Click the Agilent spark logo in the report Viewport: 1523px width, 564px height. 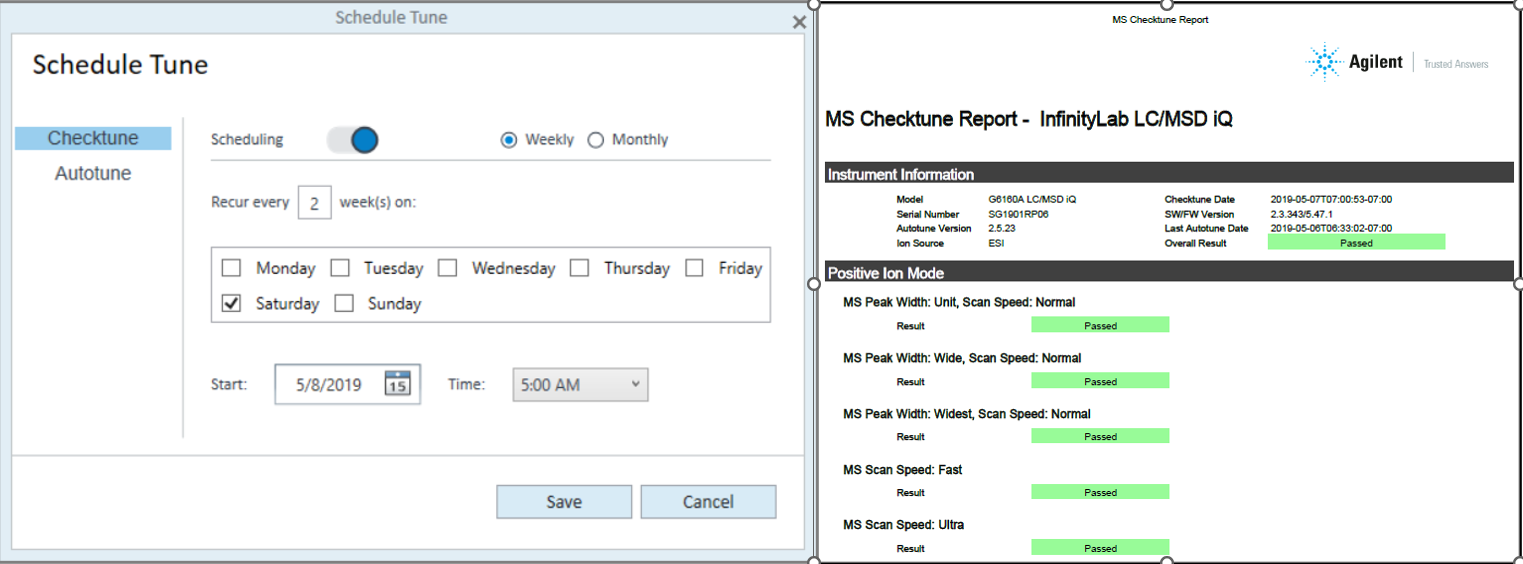click(x=1324, y=62)
